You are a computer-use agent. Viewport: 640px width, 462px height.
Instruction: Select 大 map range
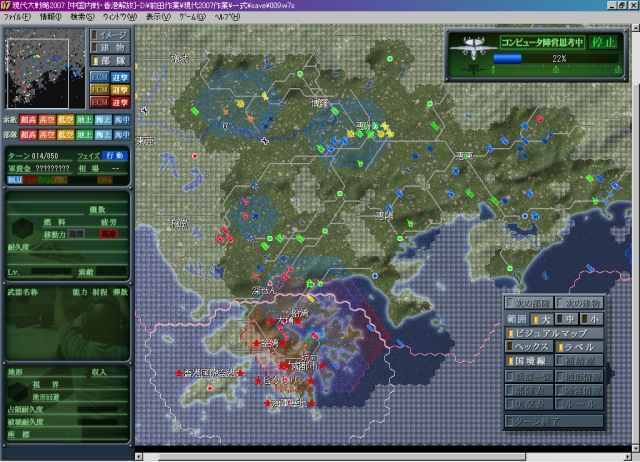[542, 319]
